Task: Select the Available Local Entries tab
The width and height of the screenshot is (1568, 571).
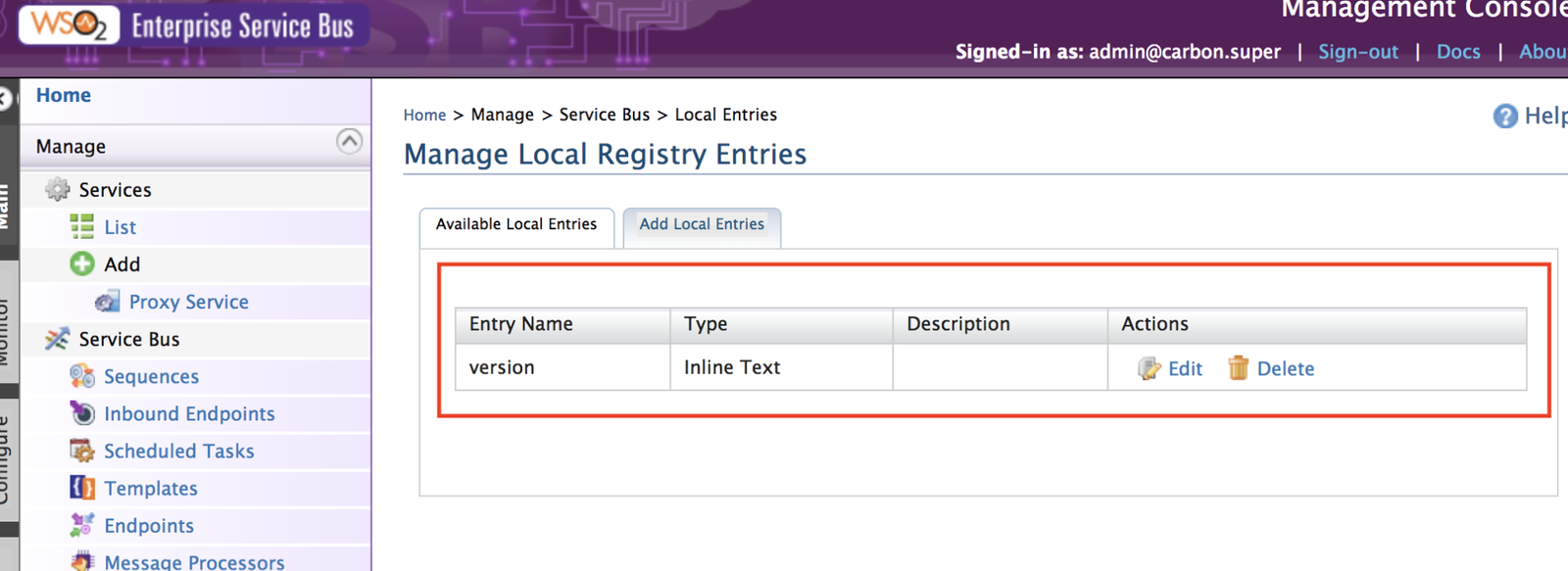Action: (516, 224)
